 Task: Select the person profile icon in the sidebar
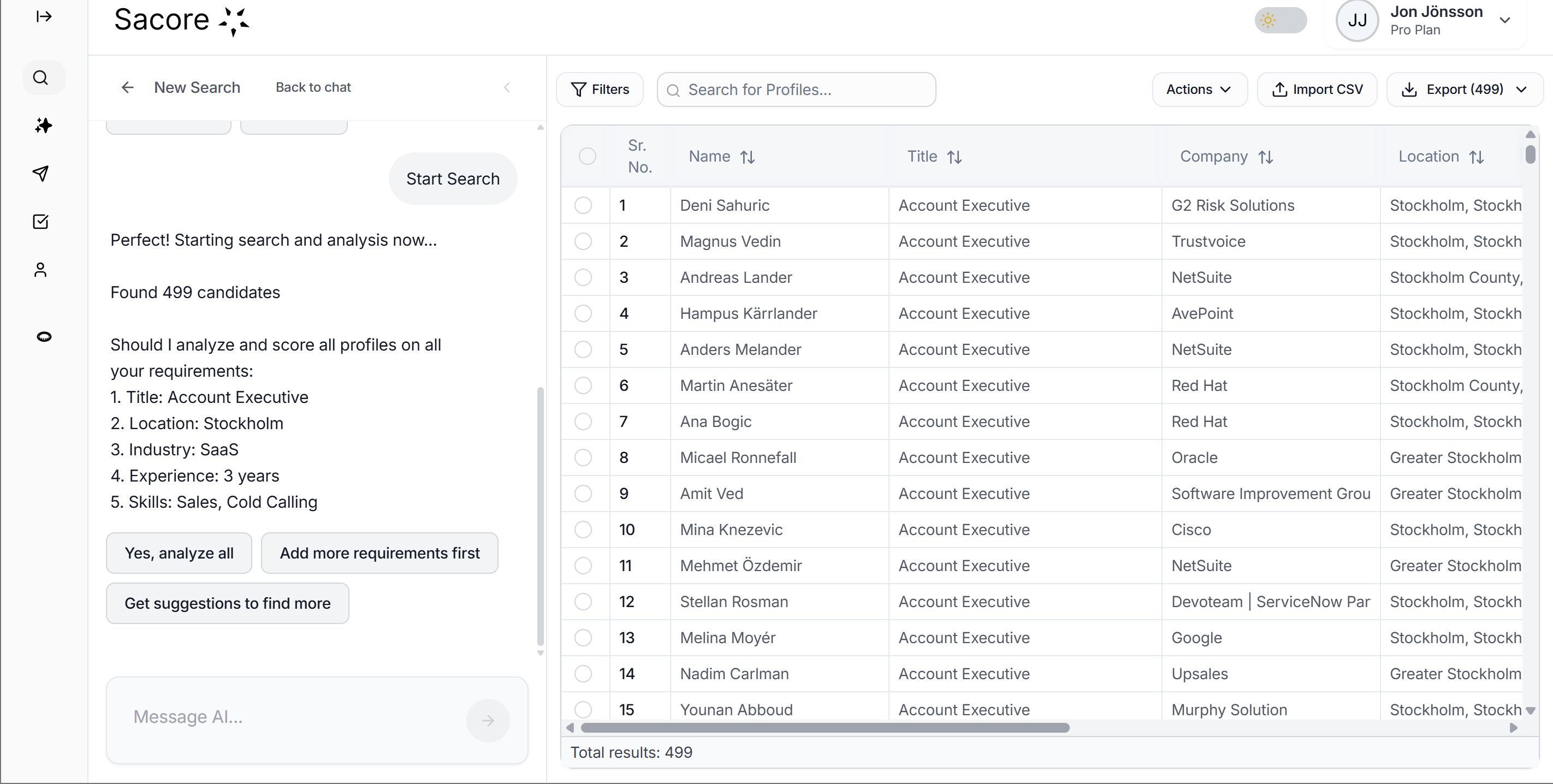click(x=42, y=270)
